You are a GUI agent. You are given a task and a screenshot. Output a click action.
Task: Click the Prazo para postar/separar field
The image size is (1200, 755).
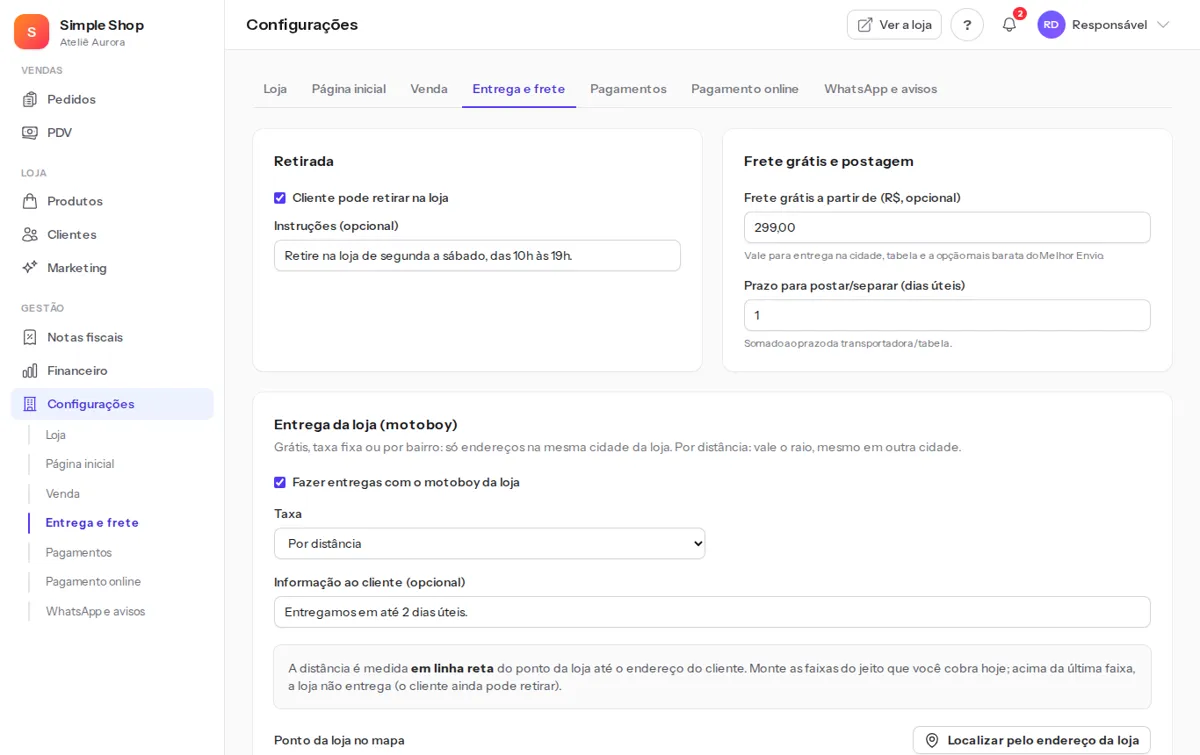pyautogui.click(x=947, y=315)
